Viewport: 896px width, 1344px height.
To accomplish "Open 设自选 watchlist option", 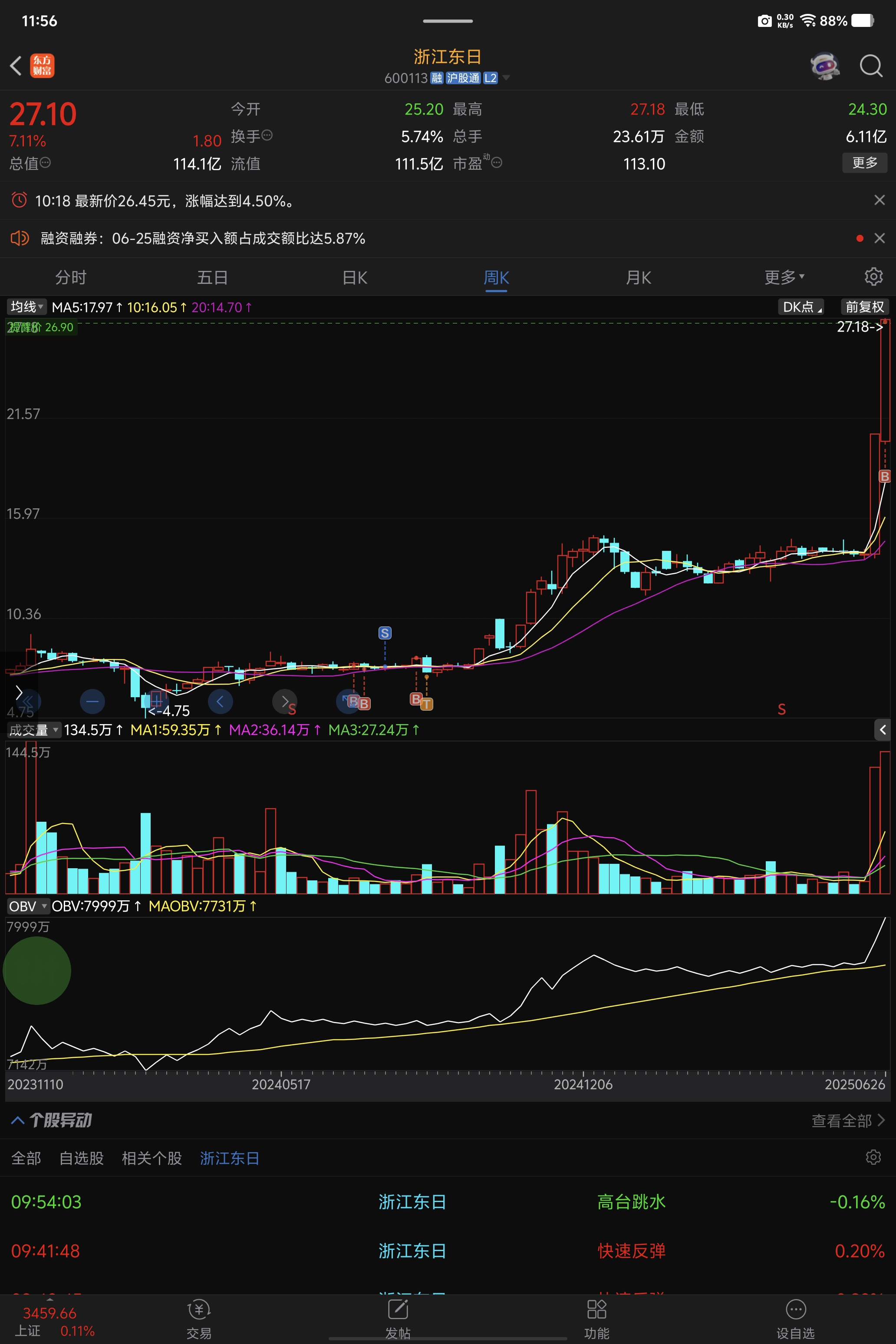I will pos(795,1319).
